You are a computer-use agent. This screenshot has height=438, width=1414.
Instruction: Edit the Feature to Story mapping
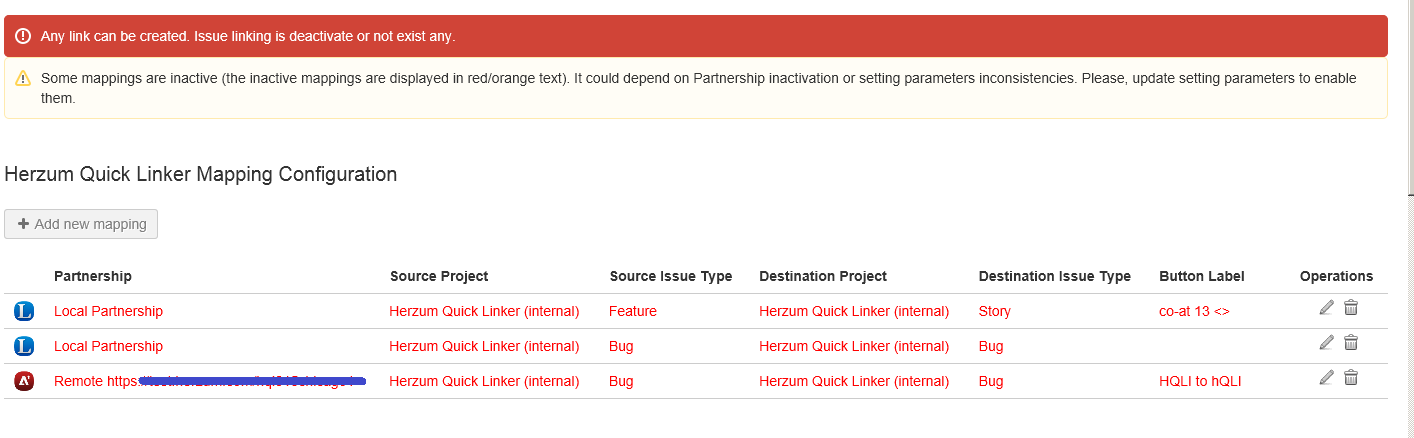pos(1327,308)
